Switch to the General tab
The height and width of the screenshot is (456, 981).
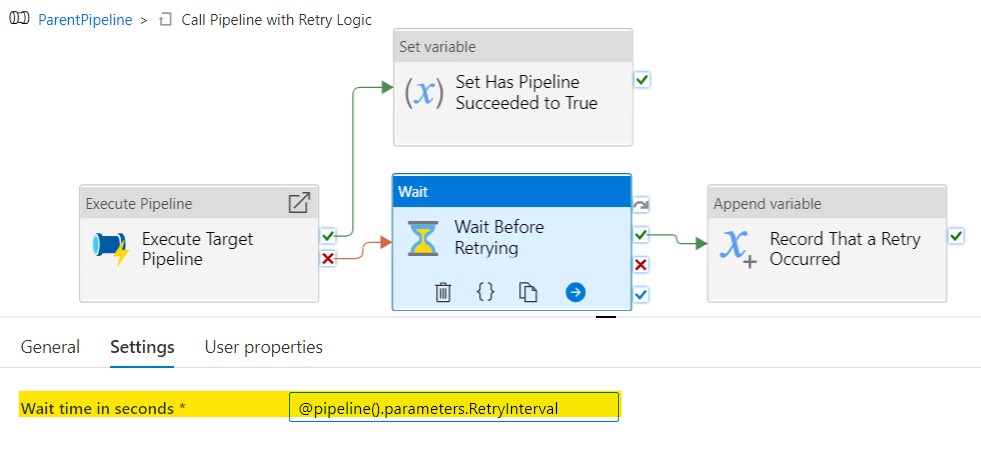50,347
